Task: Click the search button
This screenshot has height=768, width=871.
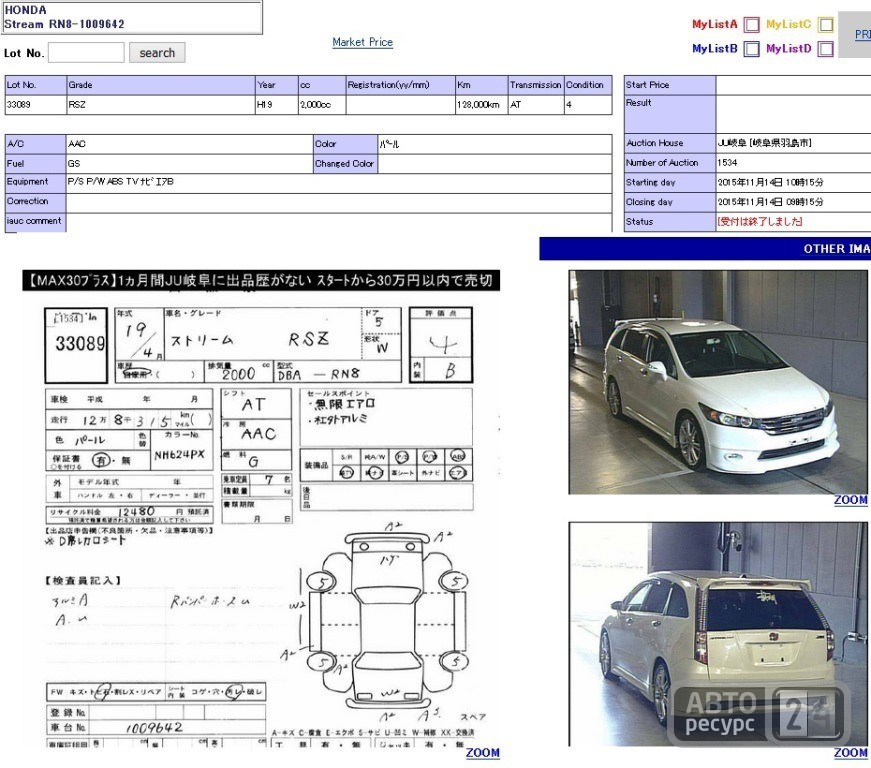Action: (x=157, y=53)
